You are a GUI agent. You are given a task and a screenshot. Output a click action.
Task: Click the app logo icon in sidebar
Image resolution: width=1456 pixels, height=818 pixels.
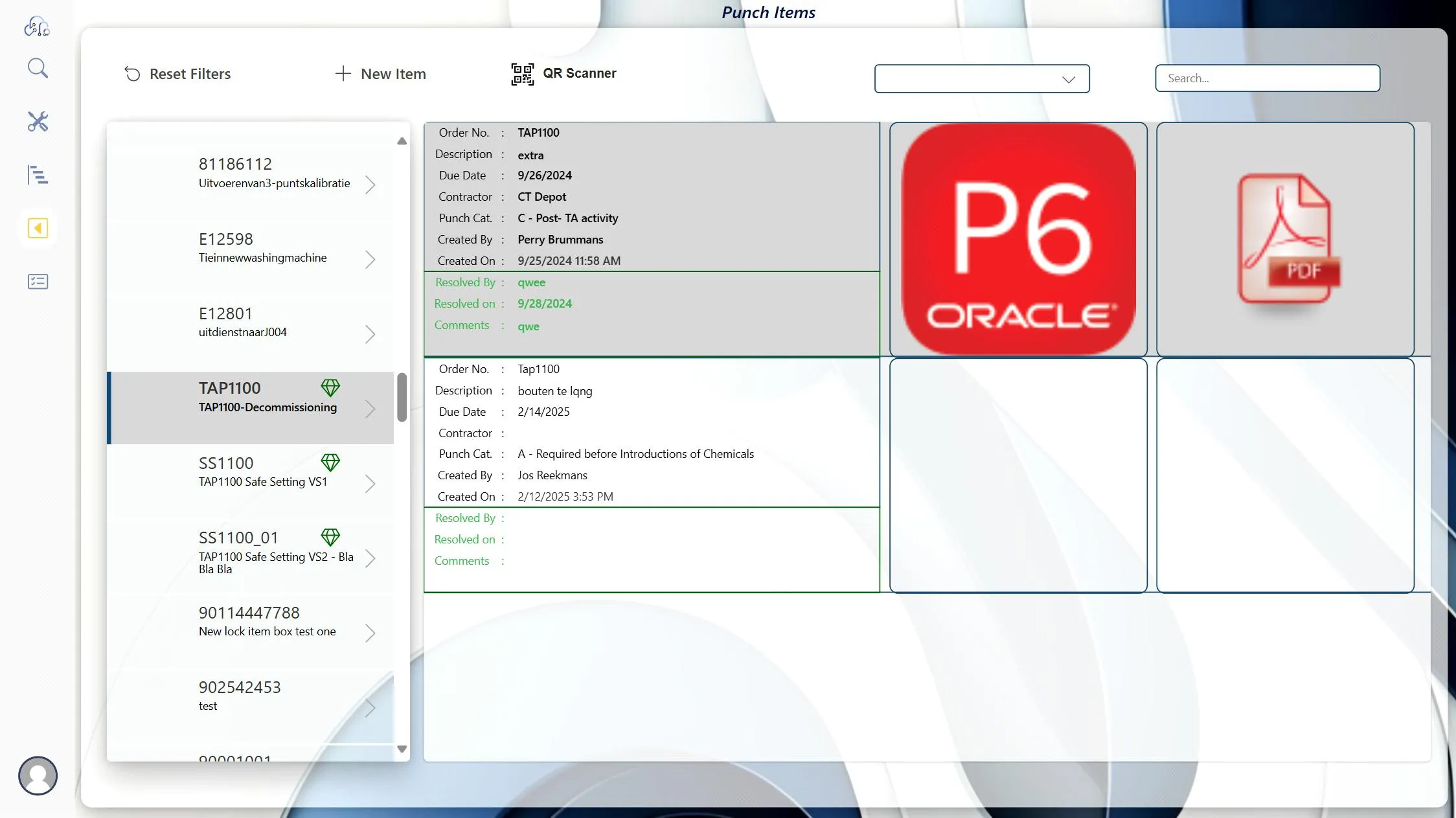(37, 27)
